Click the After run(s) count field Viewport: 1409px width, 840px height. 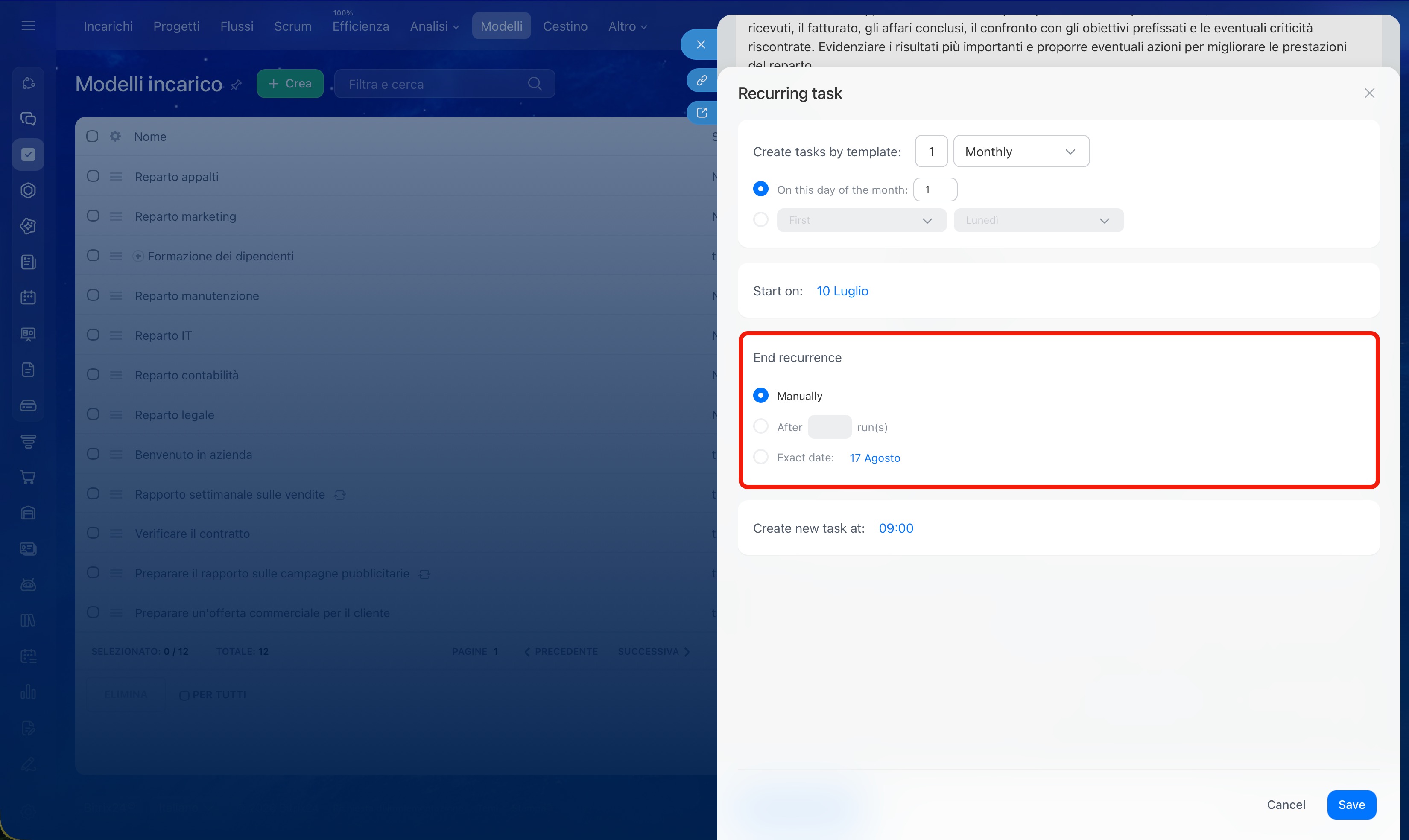[x=829, y=427]
